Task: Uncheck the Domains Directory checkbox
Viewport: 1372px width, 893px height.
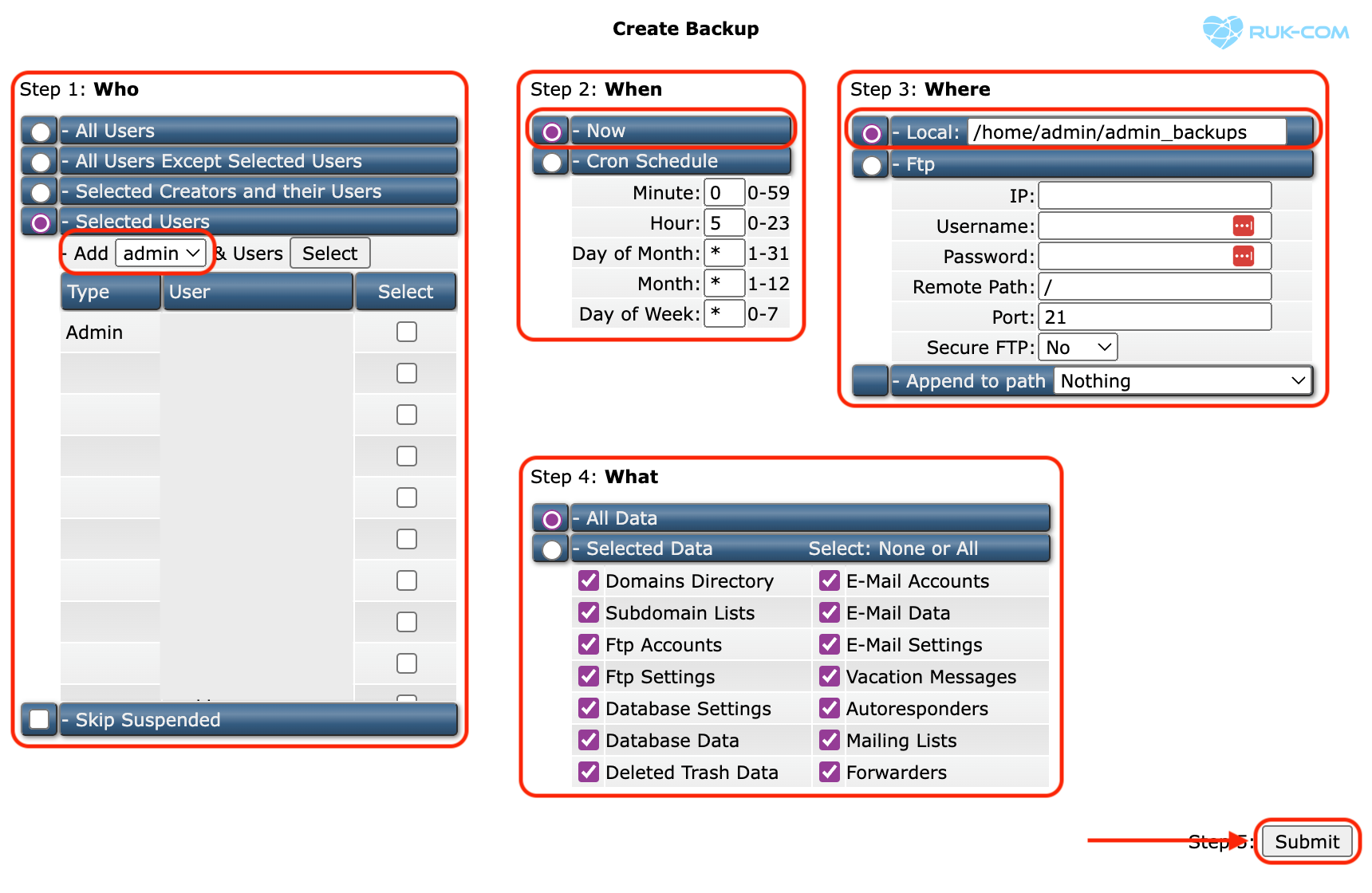Action: pos(589,580)
